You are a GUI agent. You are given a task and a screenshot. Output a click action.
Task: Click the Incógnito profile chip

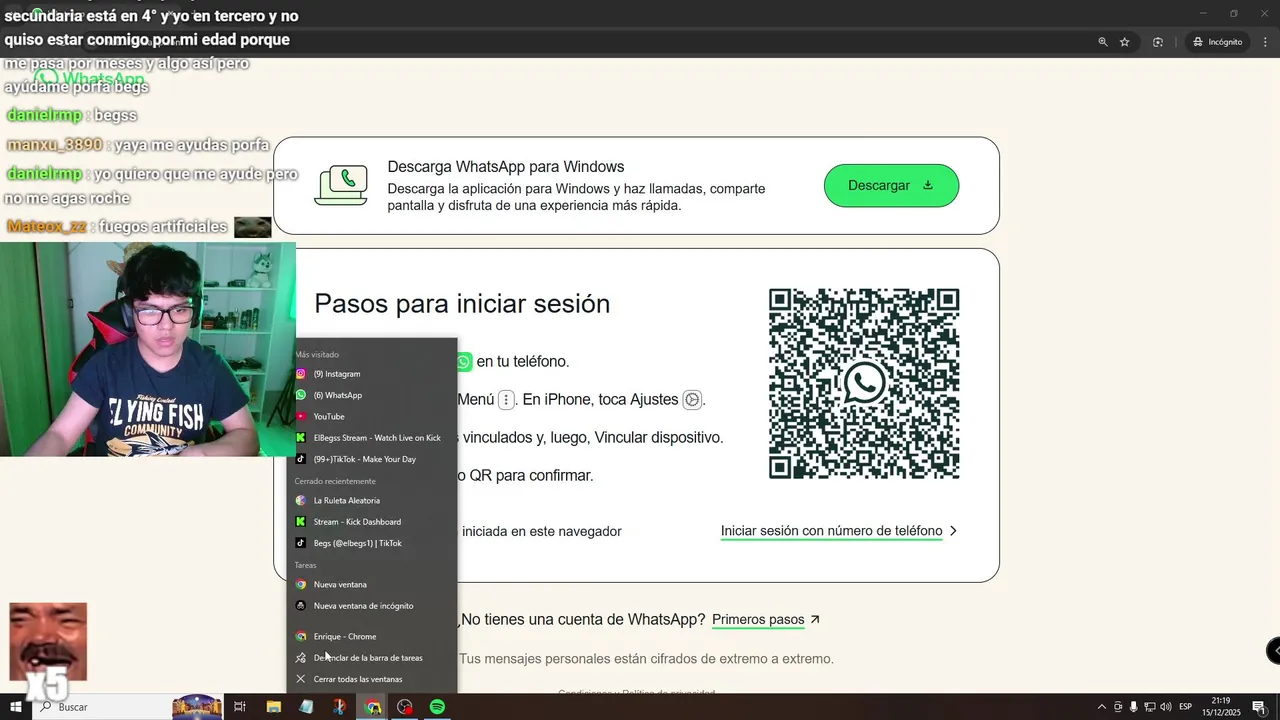(1217, 42)
